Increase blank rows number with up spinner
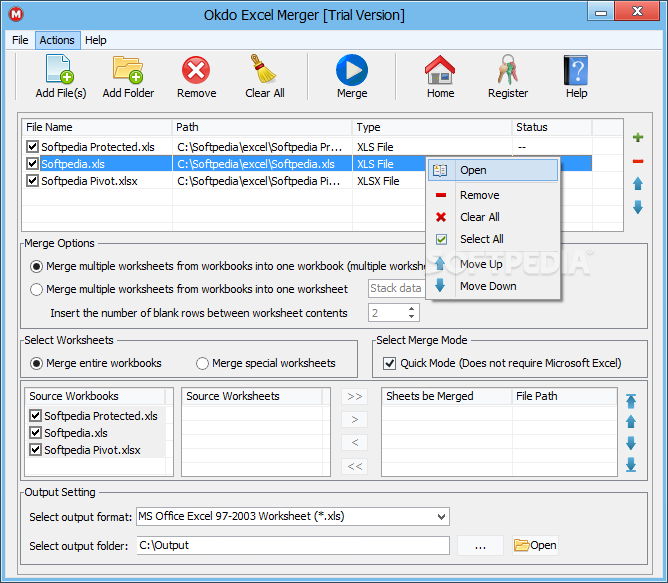 pyautogui.click(x=411, y=309)
